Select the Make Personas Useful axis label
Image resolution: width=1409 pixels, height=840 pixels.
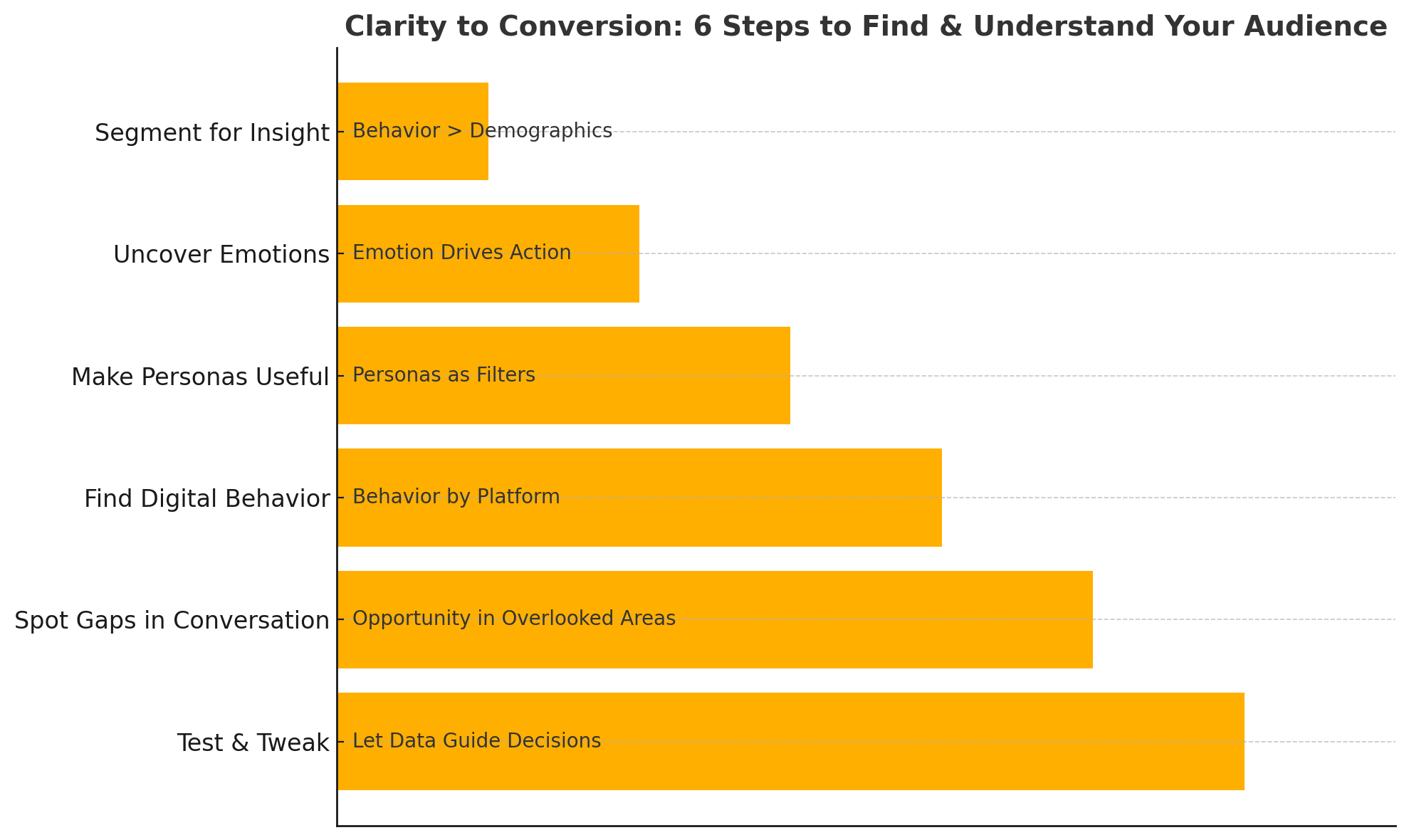point(200,377)
